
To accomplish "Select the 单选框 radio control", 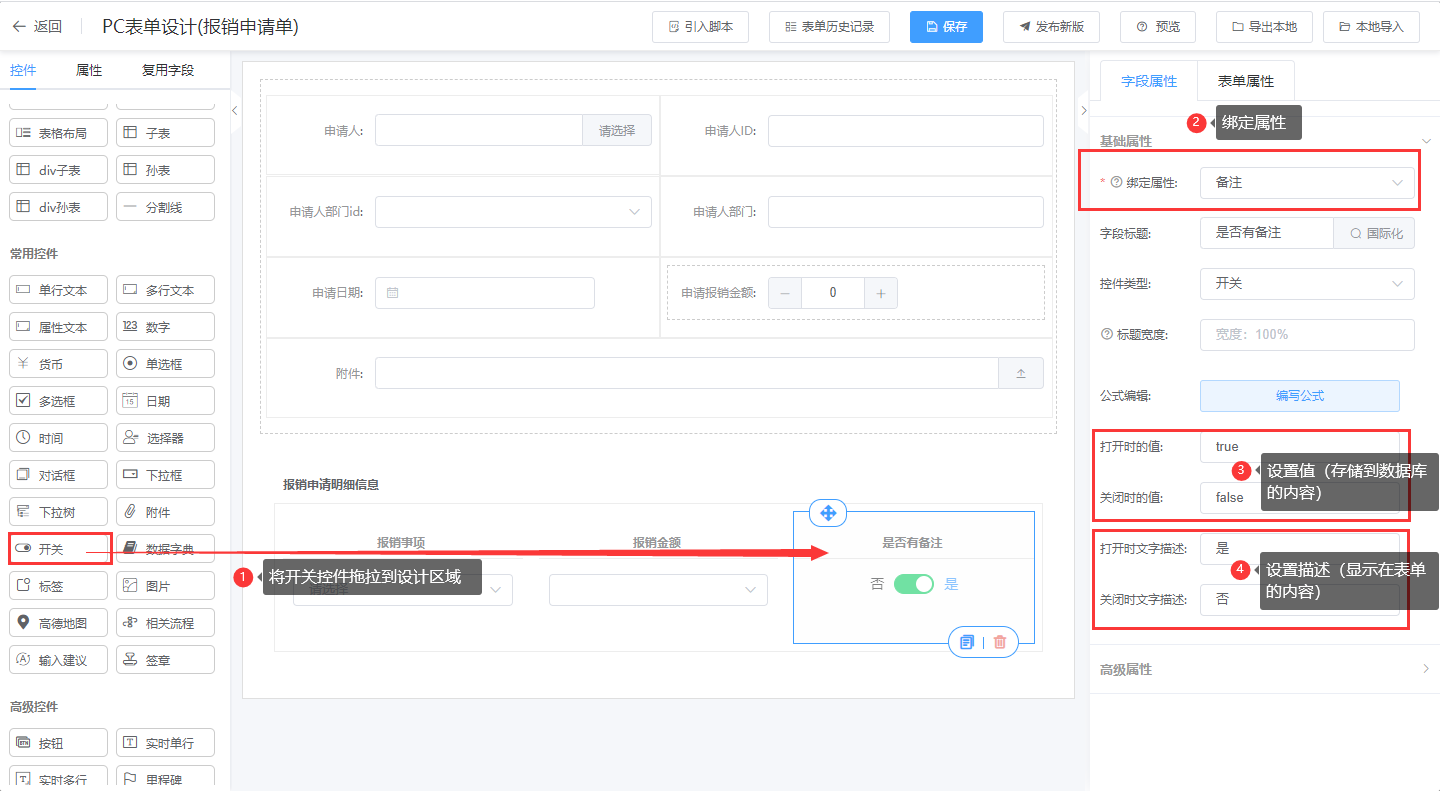I will coord(165,364).
